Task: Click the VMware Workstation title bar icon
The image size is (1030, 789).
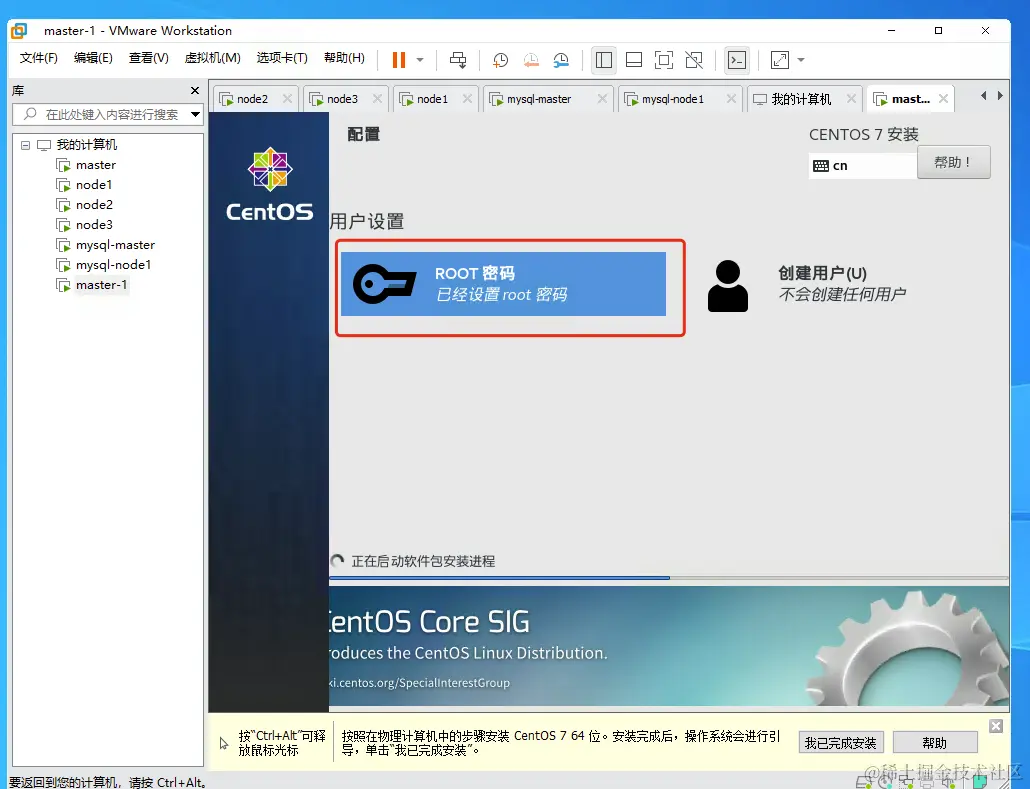Action: pos(19,30)
